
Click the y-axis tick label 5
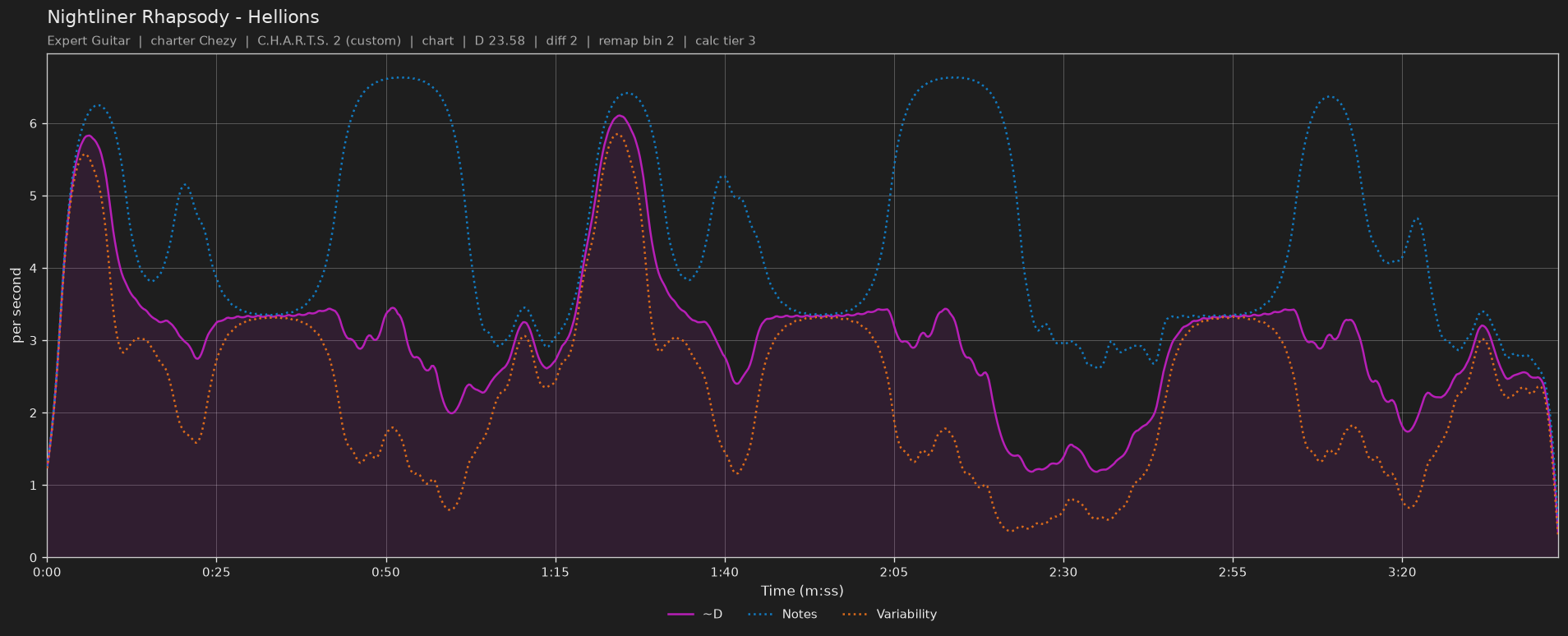pos(34,196)
